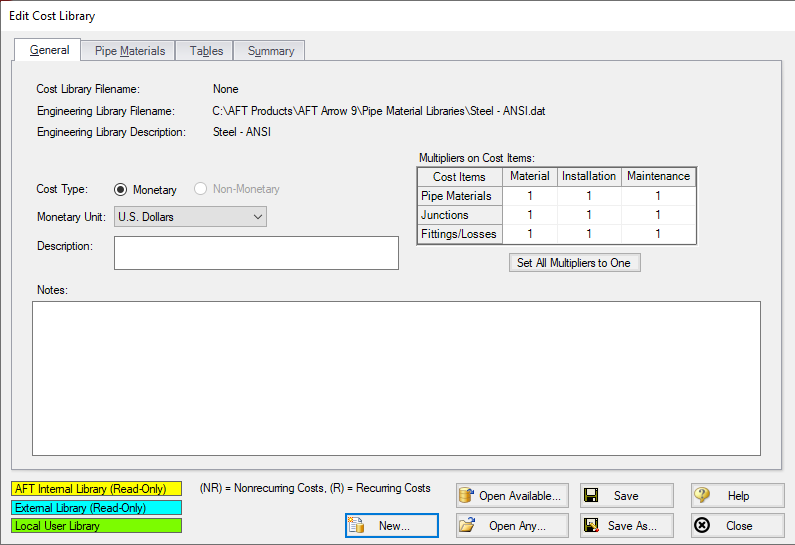The width and height of the screenshot is (795, 545).
Task: Click the Open Any folder icon
Action: coord(466,526)
